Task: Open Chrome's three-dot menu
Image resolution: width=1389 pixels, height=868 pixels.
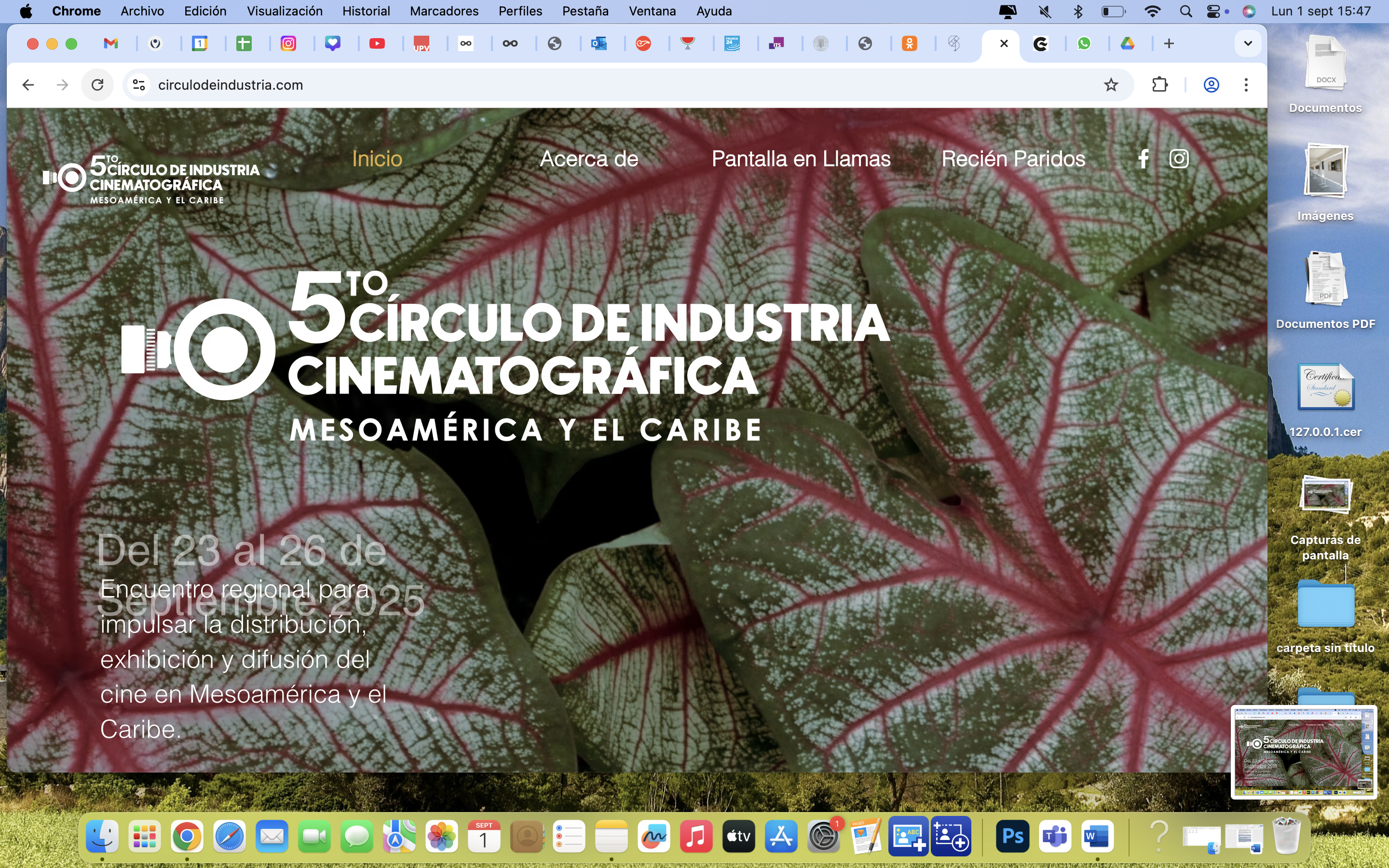Action: [x=1245, y=85]
